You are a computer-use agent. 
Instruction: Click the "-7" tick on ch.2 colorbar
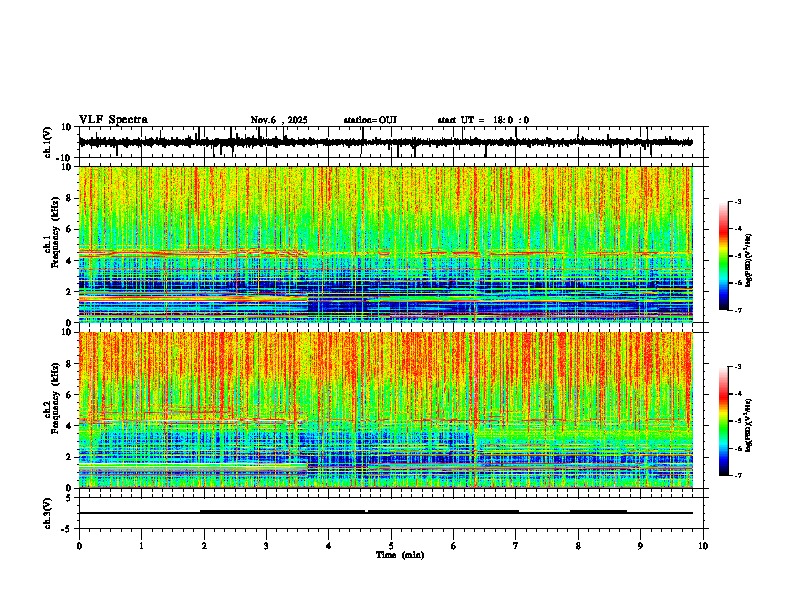coord(738,475)
